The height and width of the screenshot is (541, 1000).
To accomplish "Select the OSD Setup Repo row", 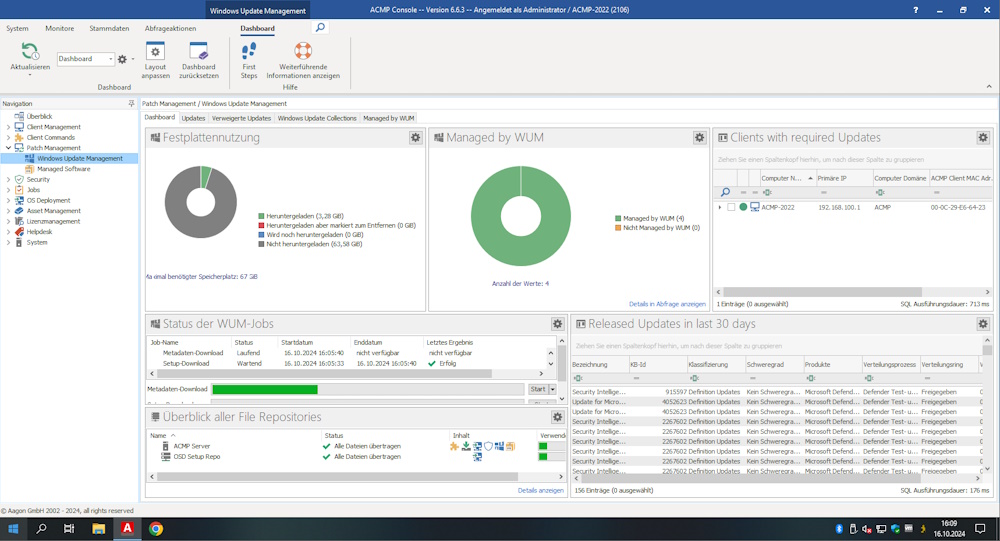I will [356, 457].
